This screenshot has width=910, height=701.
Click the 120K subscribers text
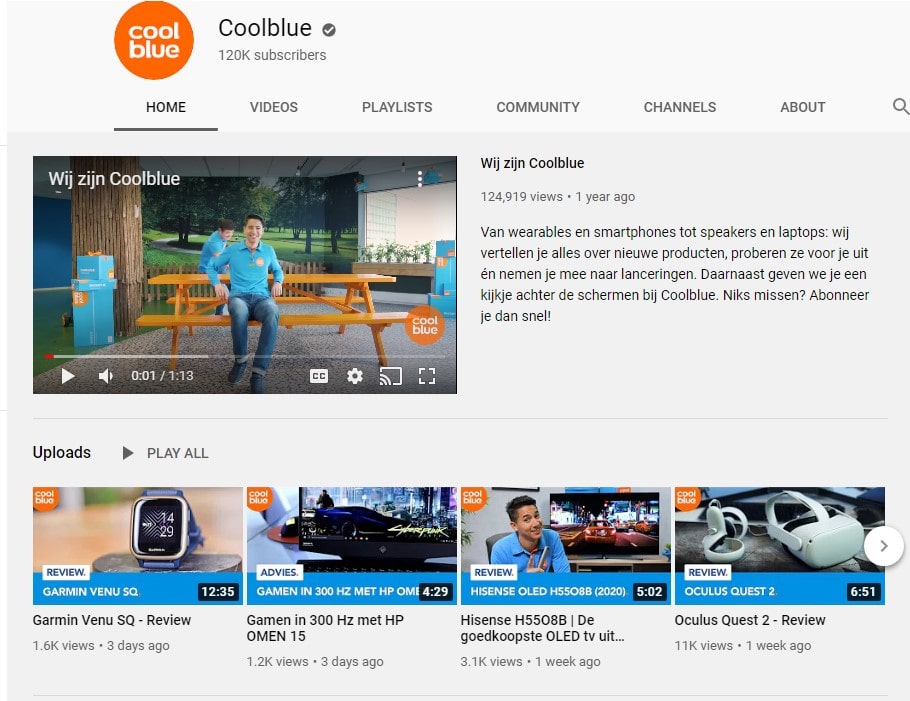272,55
